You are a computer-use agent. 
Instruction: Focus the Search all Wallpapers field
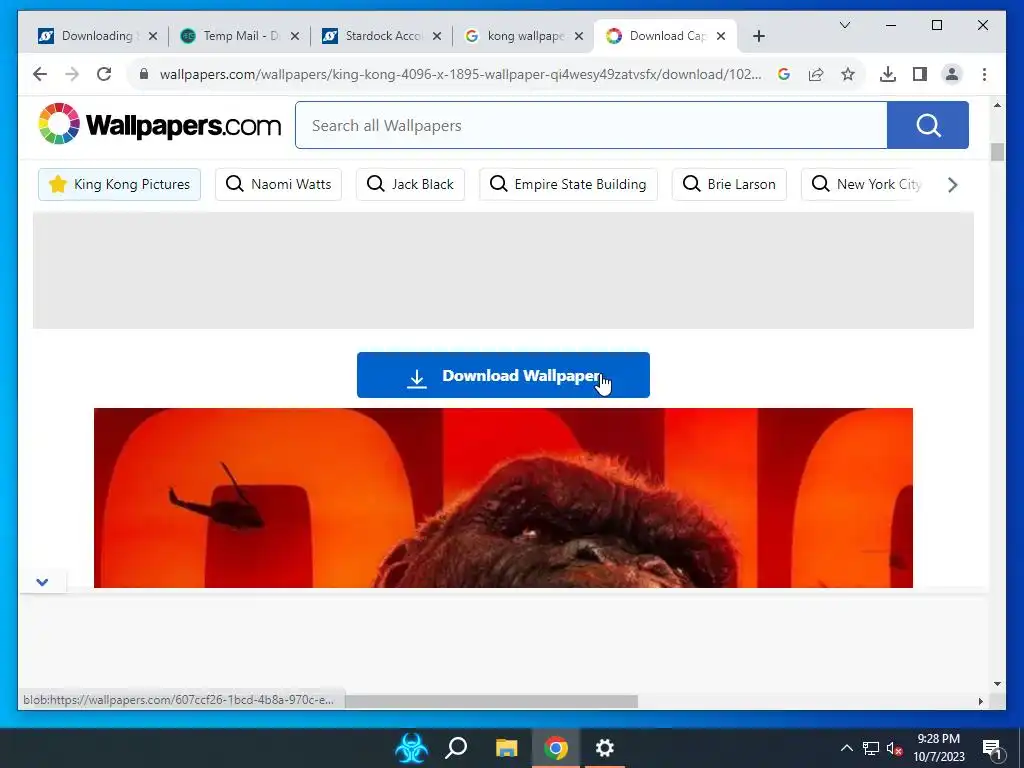point(591,125)
